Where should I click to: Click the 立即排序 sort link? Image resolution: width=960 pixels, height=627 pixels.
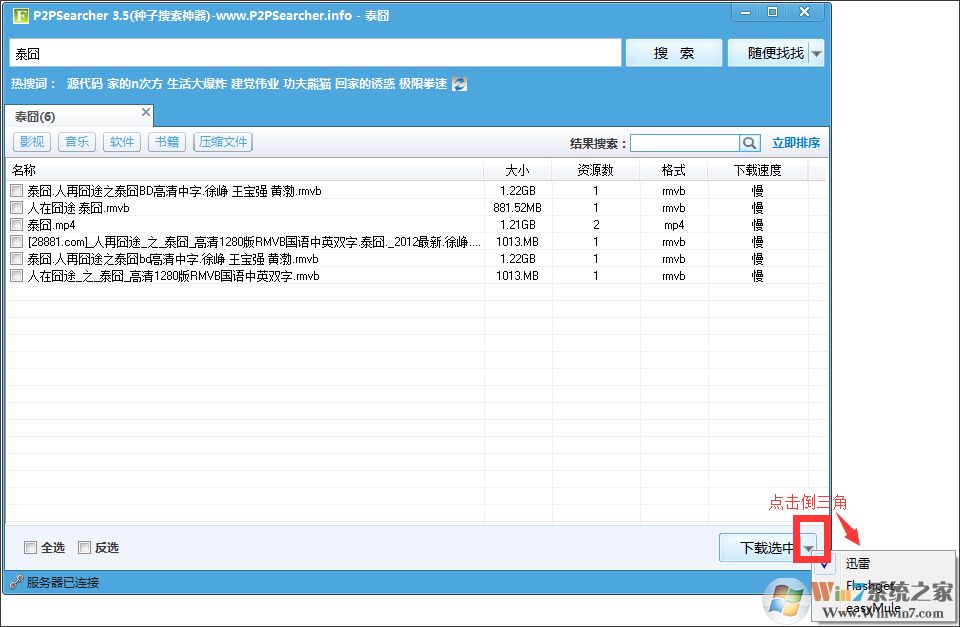point(797,143)
